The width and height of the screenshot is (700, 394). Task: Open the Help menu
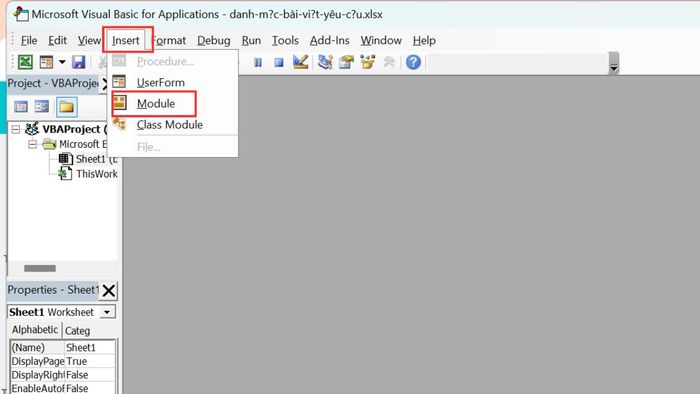click(x=424, y=40)
